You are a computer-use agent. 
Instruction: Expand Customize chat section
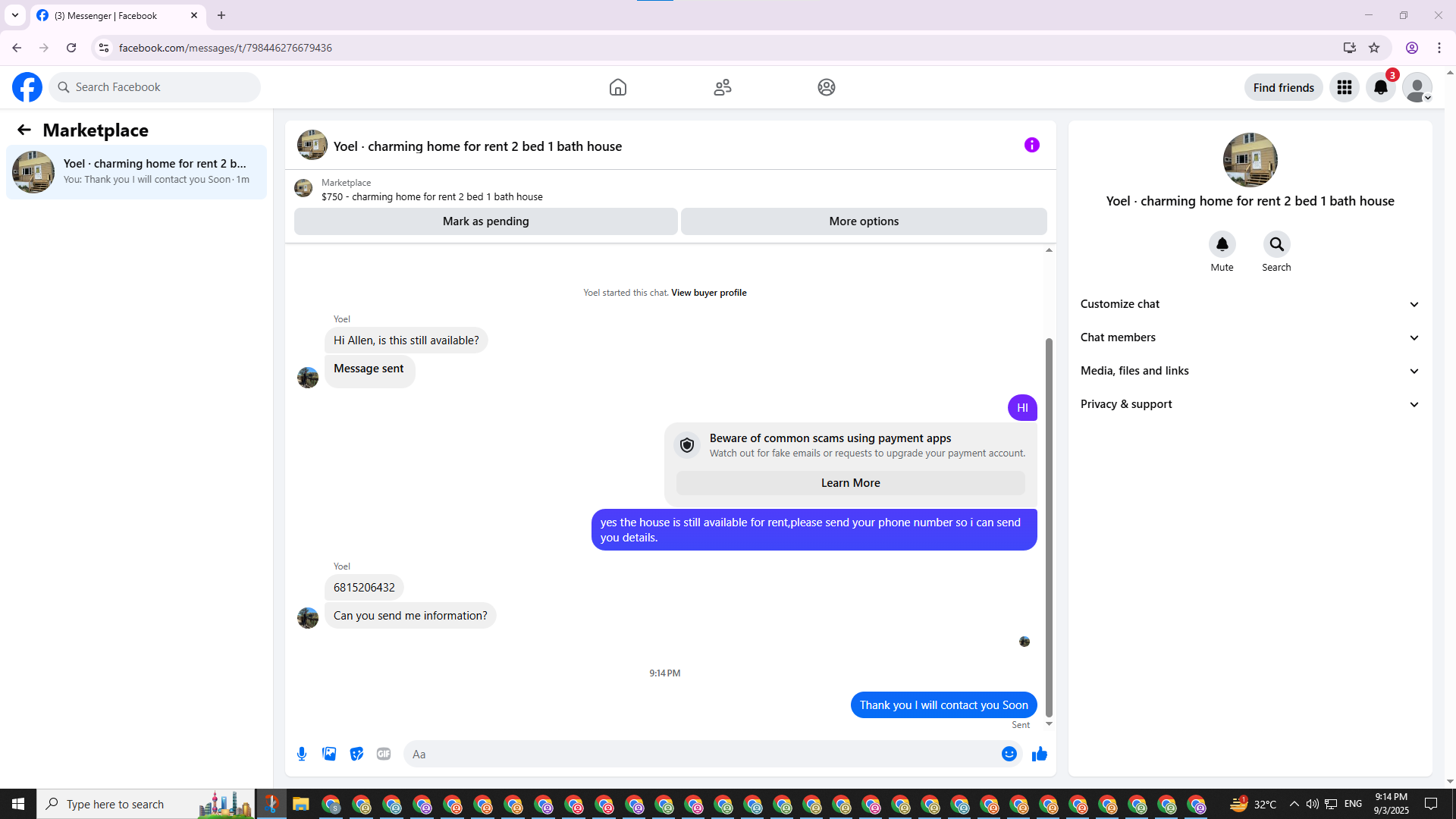tap(1250, 304)
